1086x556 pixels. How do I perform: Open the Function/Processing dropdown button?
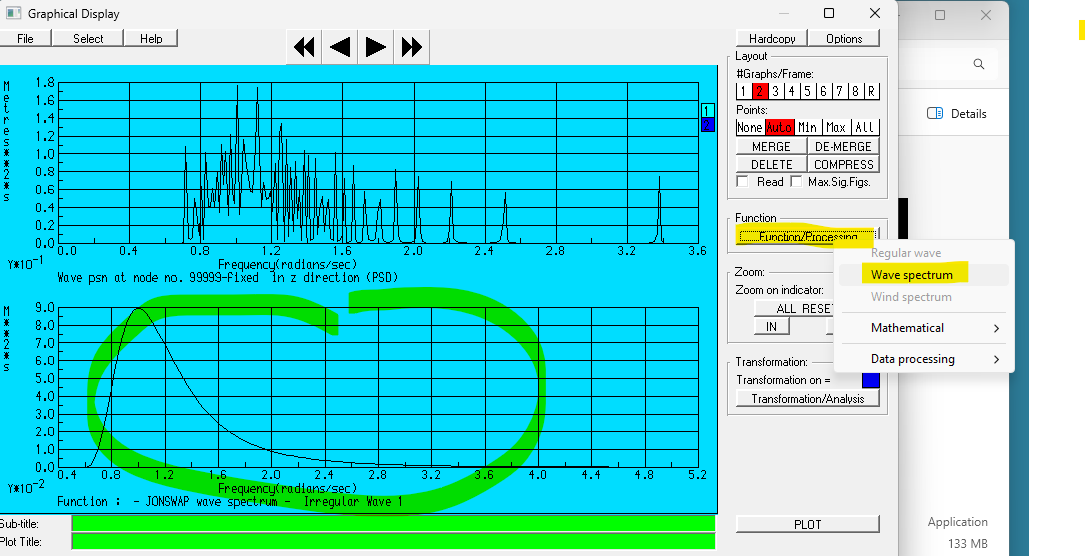[x=808, y=236]
